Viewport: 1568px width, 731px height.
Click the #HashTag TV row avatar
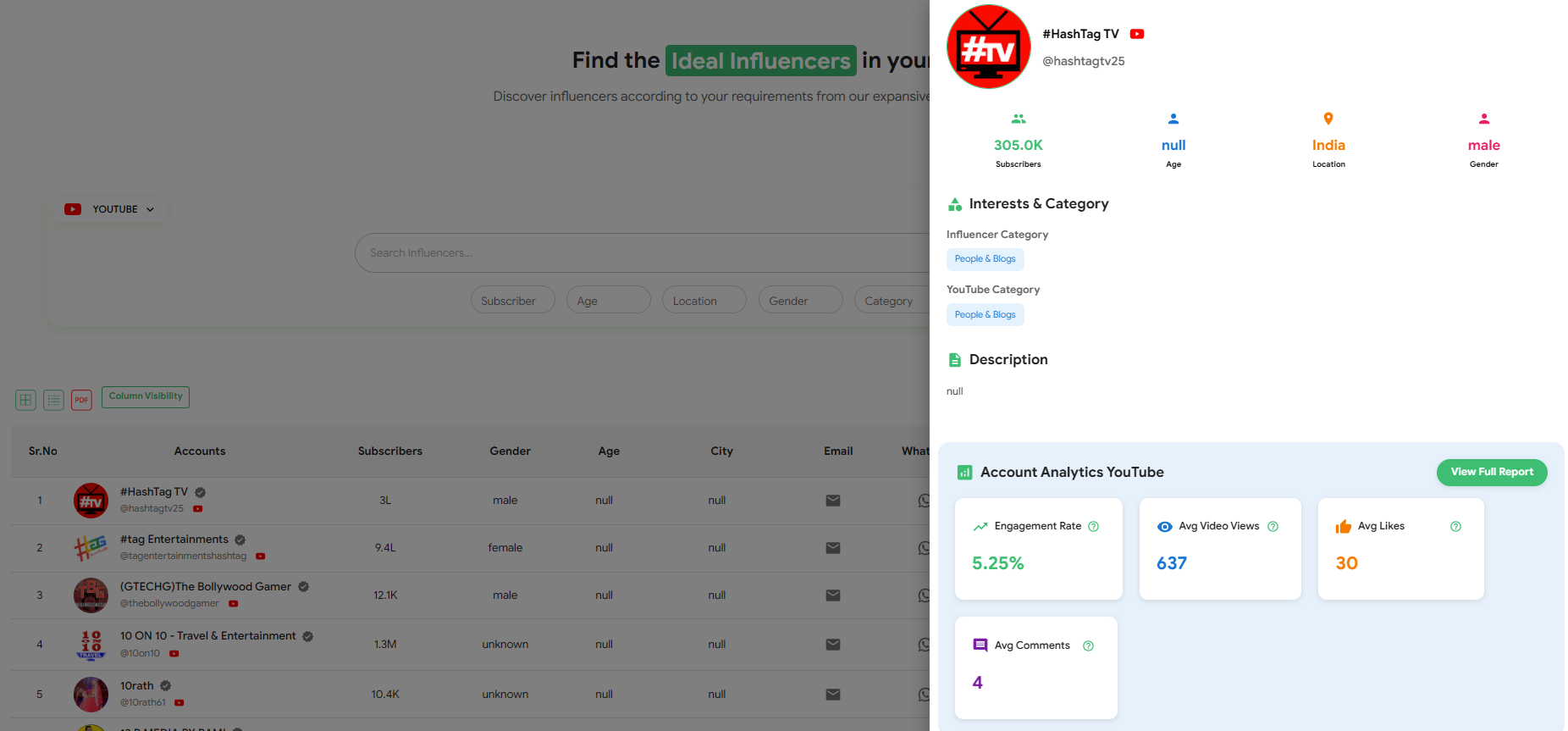tap(91, 501)
